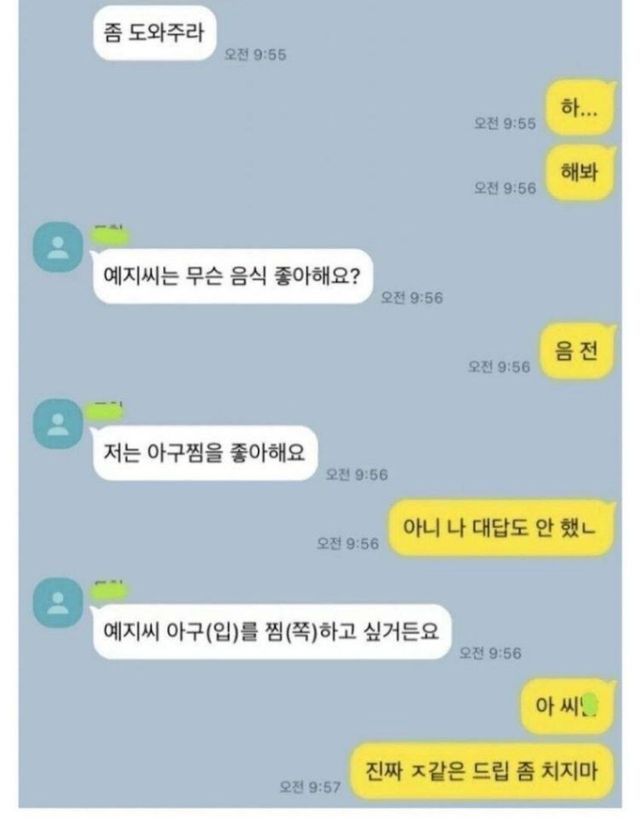Screen dimensions: 640x823
Task: Select the yellow 해봐 message bubble
Action: pos(580,172)
